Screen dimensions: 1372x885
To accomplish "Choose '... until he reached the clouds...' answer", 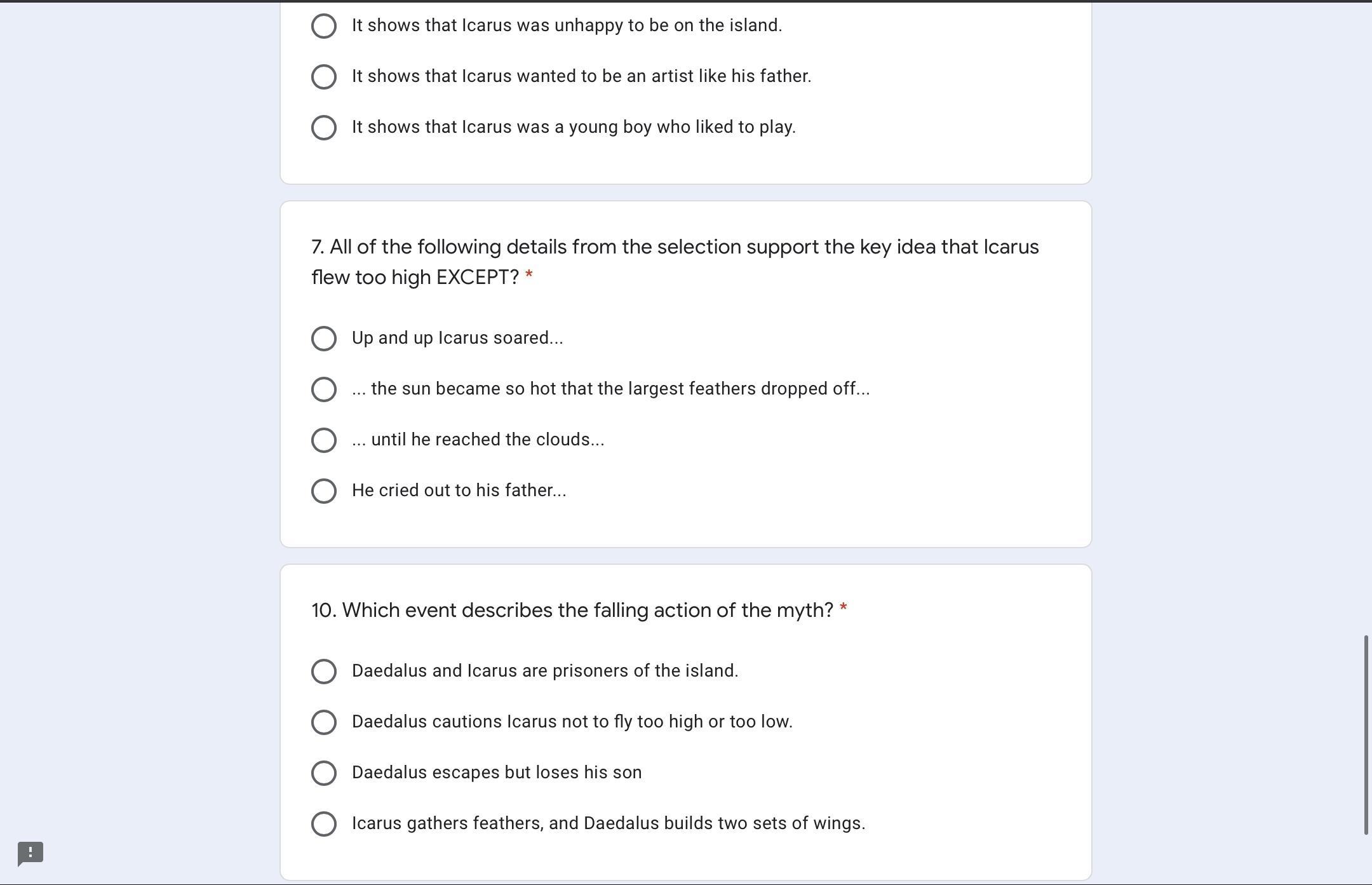I will pyautogui.click(x=324, y=440).
